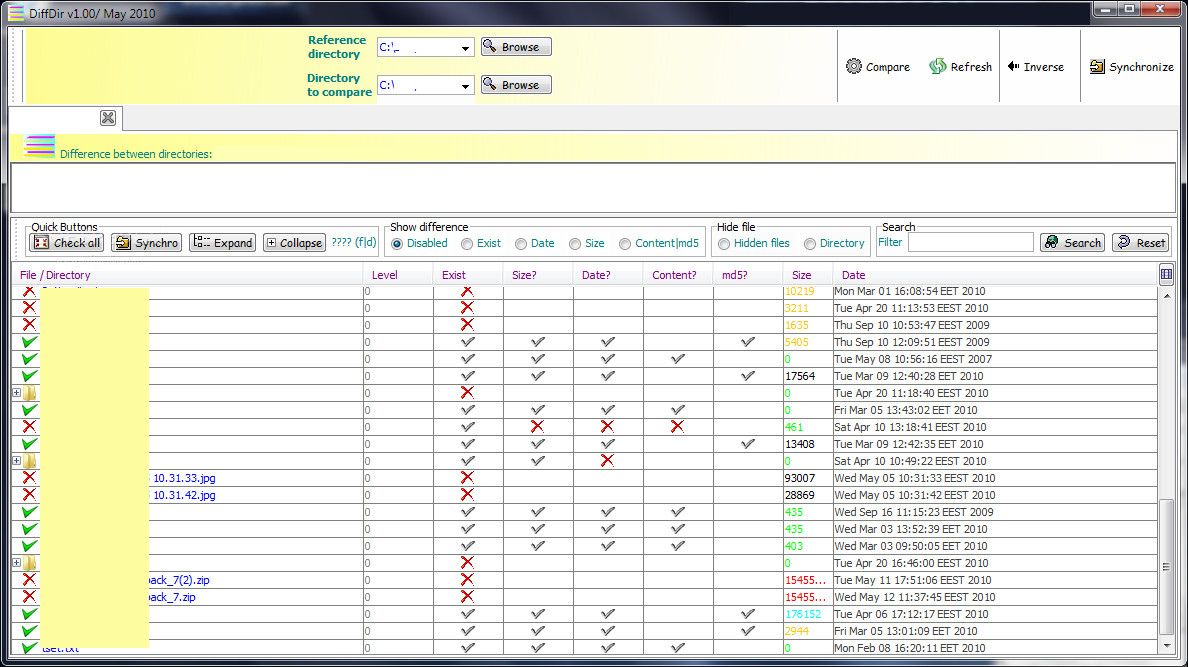The width and height of the screenshot is (1188, 667).
Task: Browse for the Directory to compare
Action: 516,85
